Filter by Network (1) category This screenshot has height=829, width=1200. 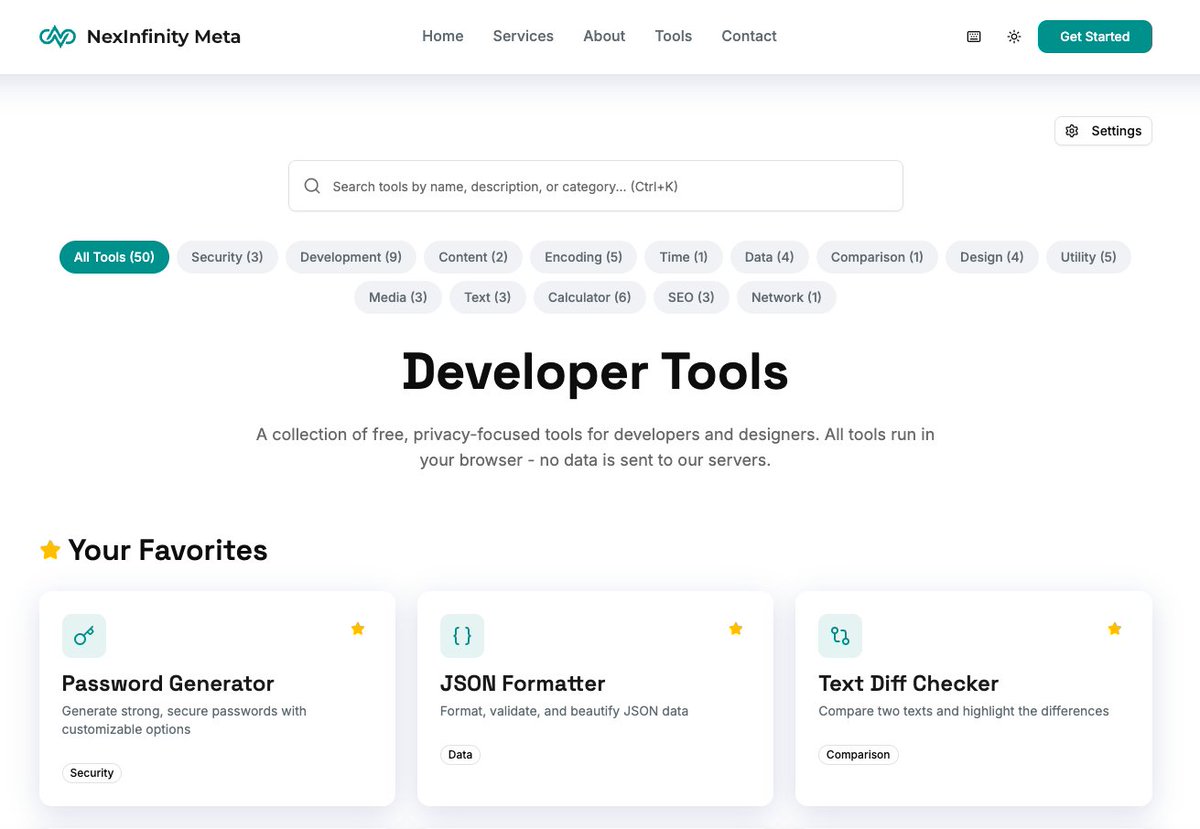click(x=786, y=297)
